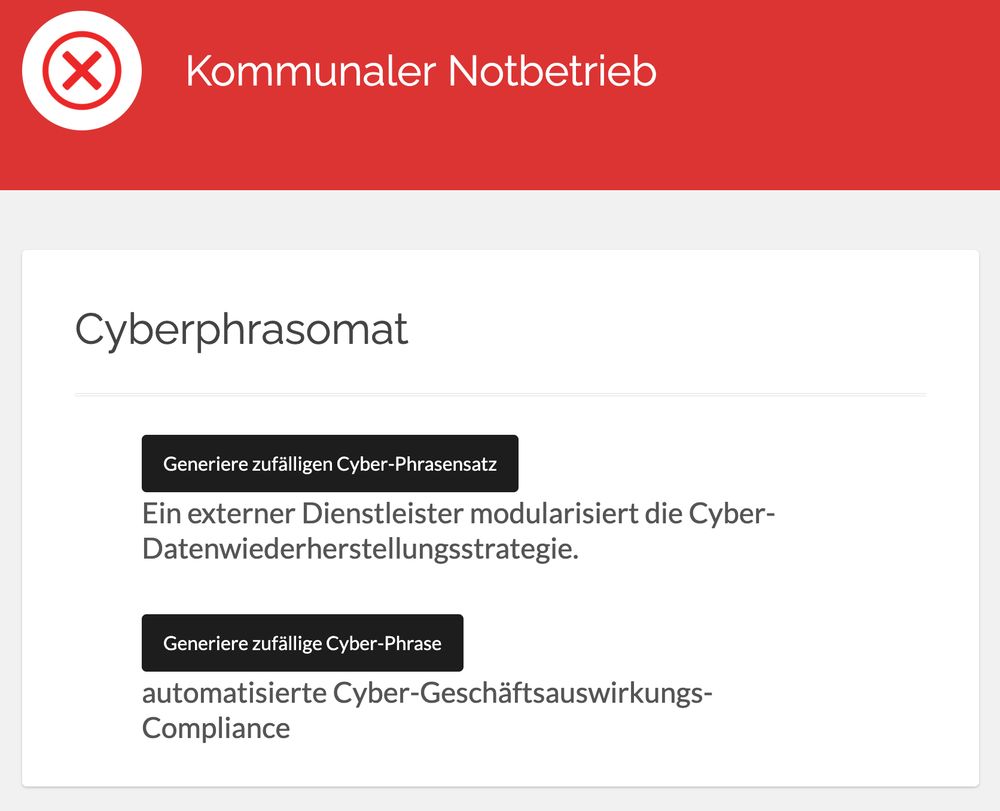Click the word Compliance in the lower output
This screenshot has height=811, width=1000.
pyautogui.click(x=214, y=727)
